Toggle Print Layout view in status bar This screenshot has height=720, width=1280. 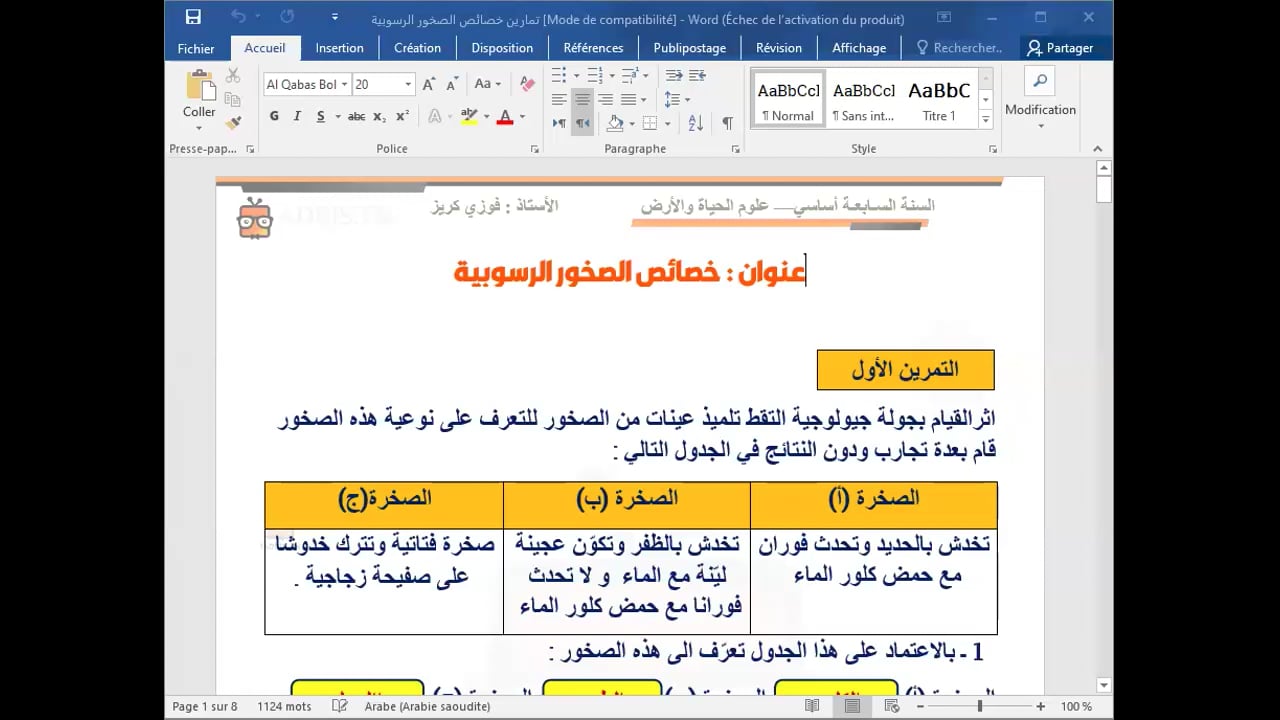(x=852, y=706)
